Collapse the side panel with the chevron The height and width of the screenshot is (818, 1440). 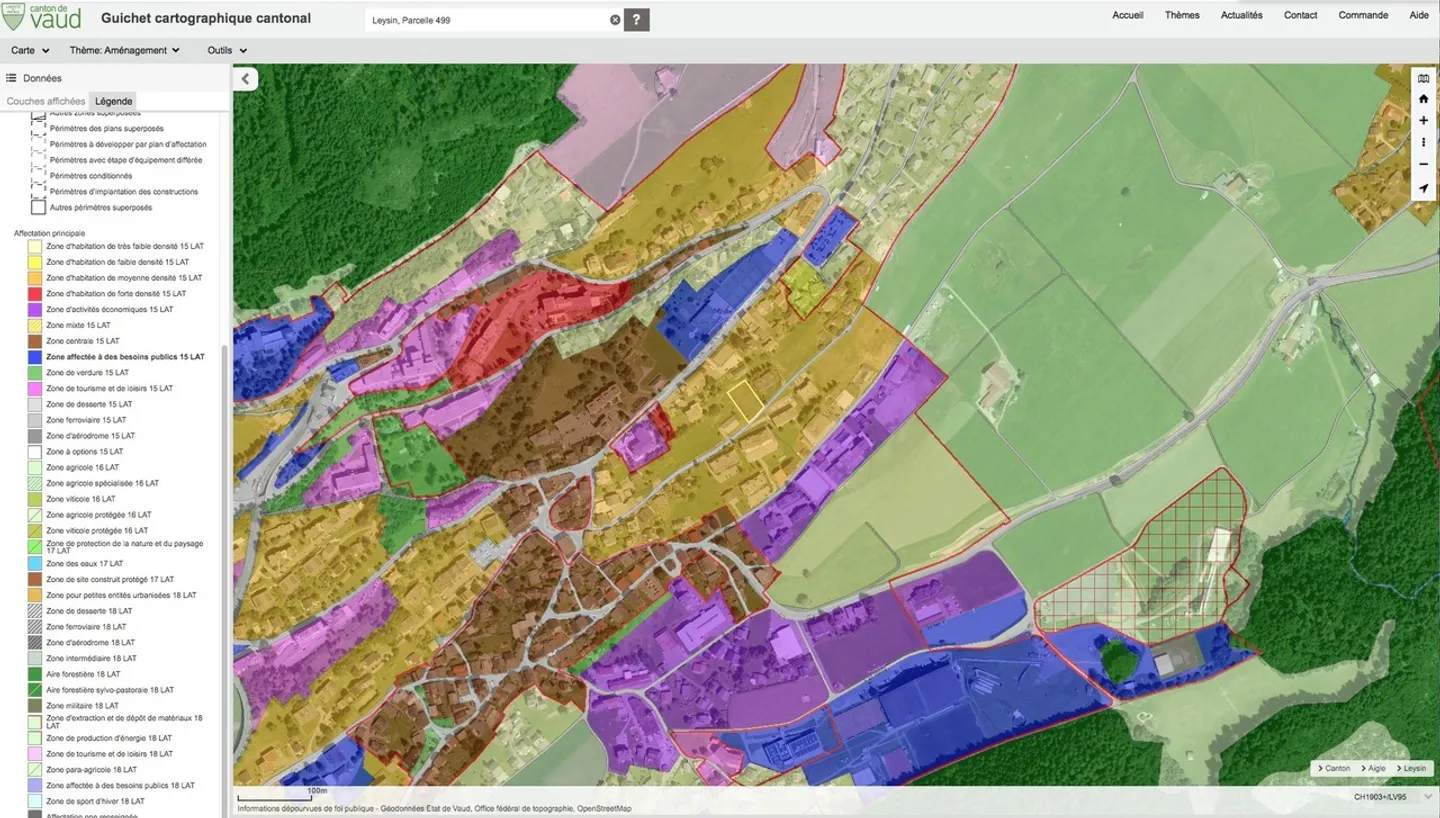coord(245,78)
